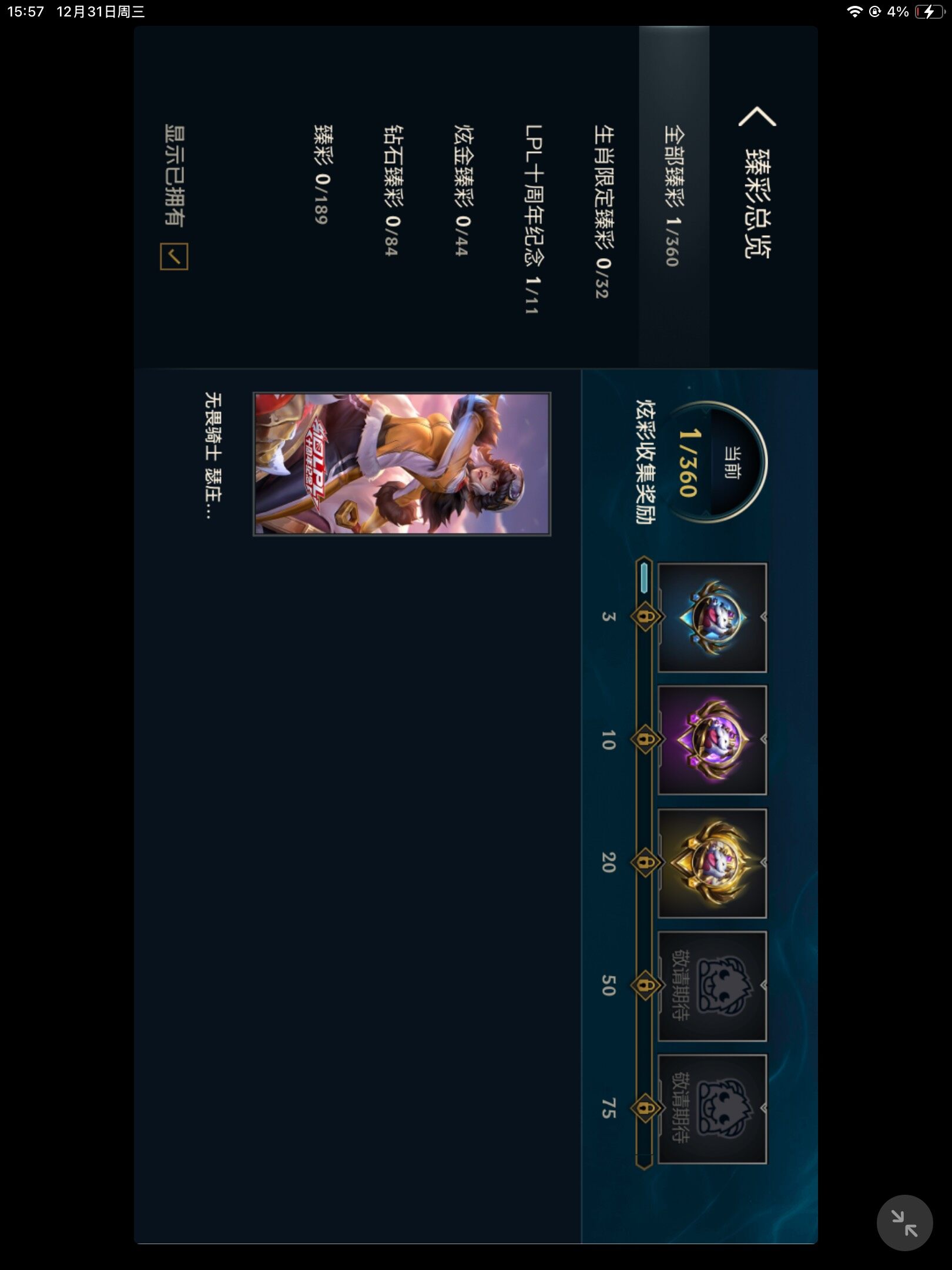This screenshot has height=1270, width=952.
Task: Open the 无畏骑士 skin thumbnail
Action: click(x=402, y=464)
